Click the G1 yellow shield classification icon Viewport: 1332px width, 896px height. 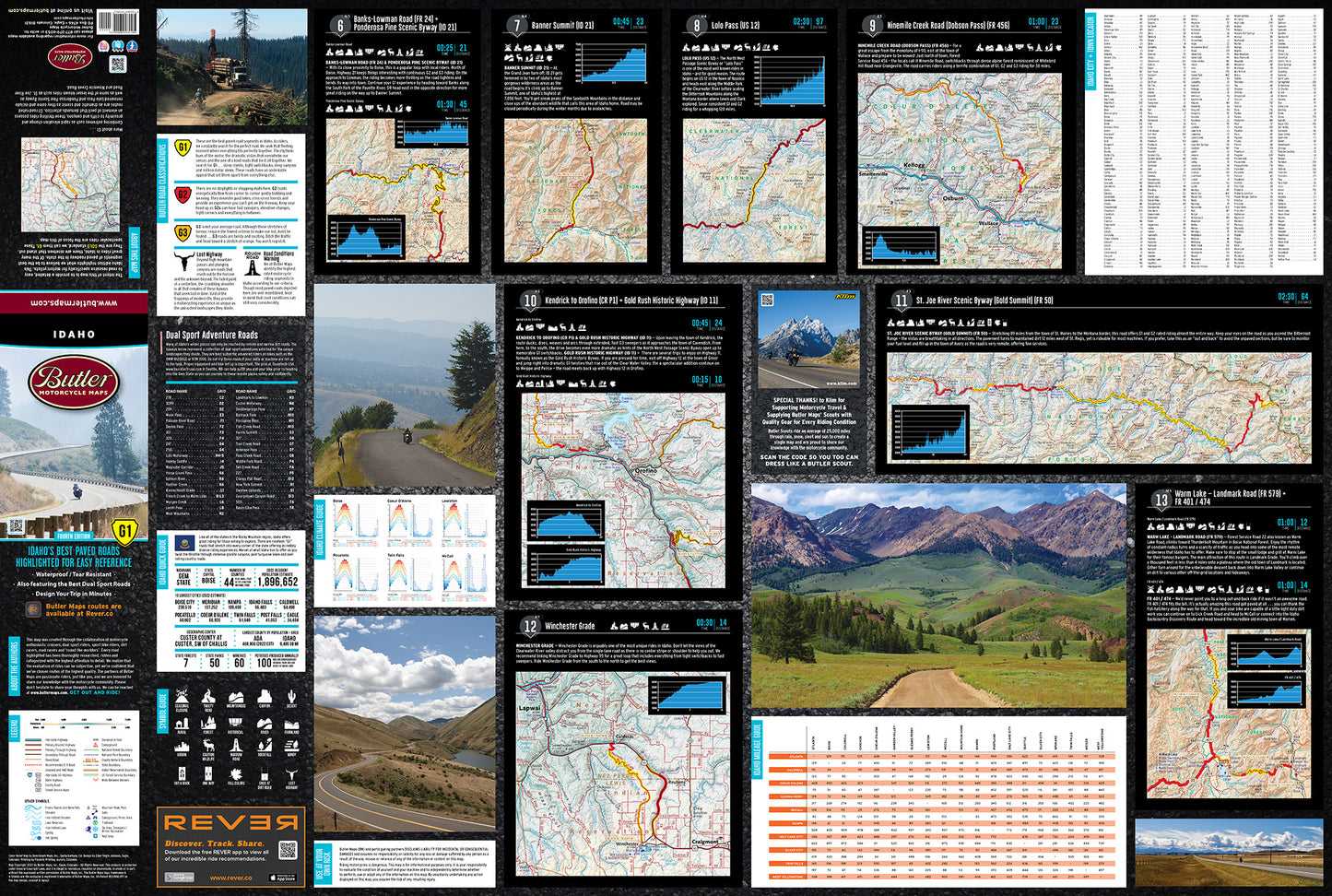(183, 147)
